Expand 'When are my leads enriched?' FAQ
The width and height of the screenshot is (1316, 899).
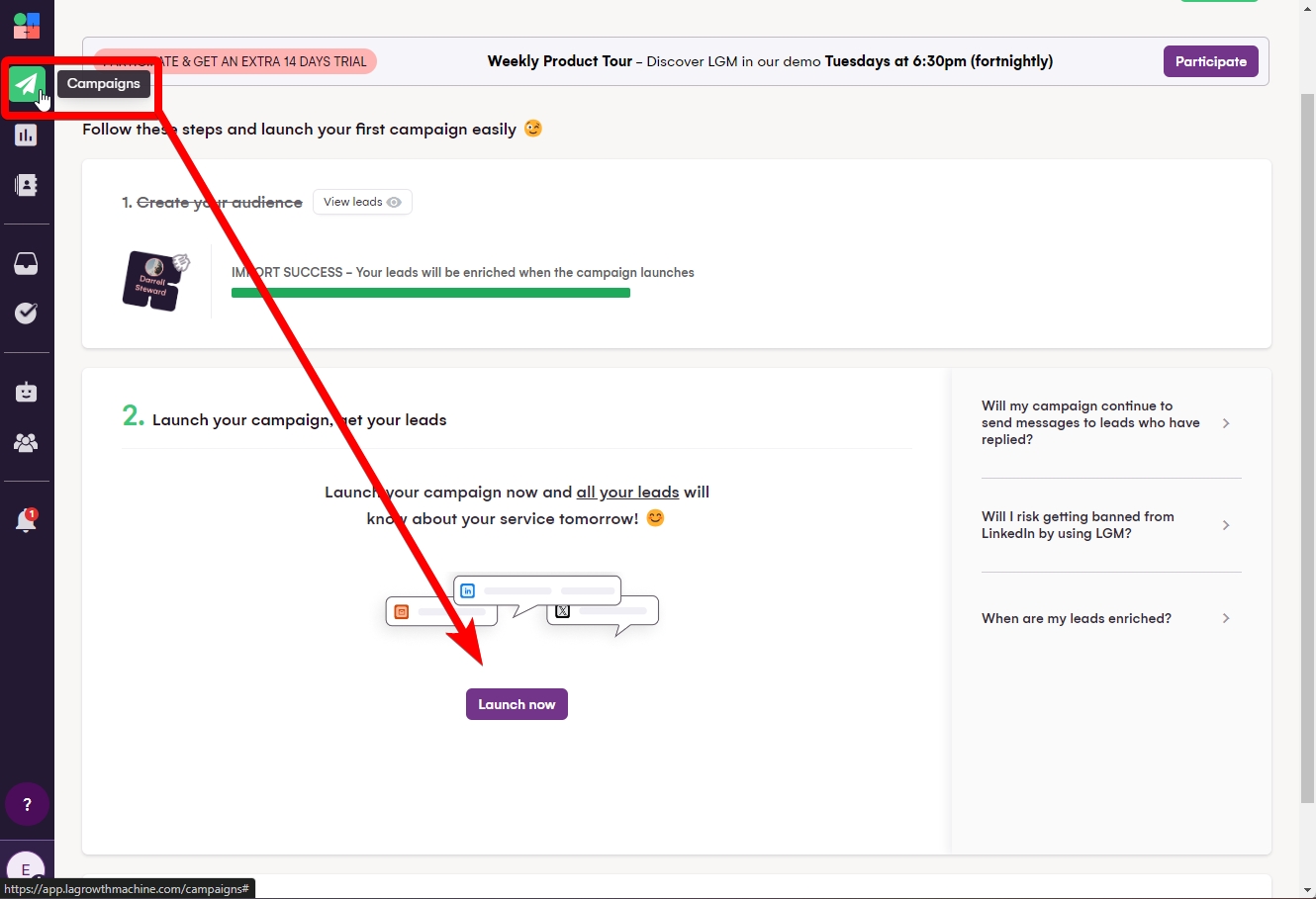[1106, 618]
